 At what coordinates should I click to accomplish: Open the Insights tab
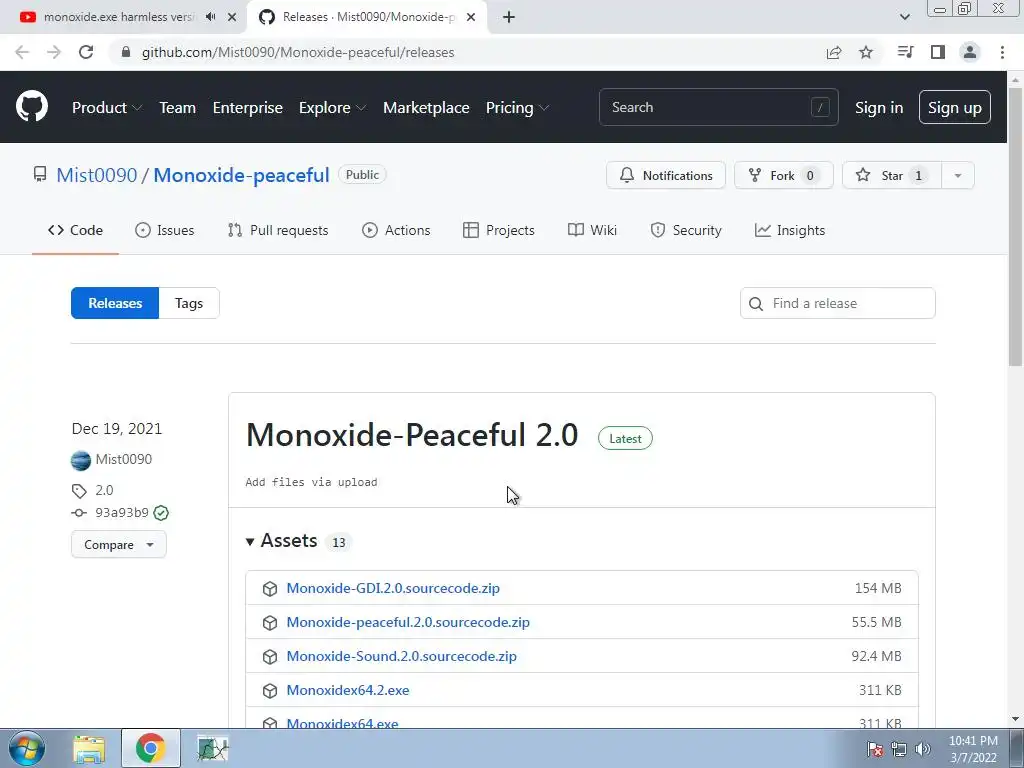(x=790, y=230)
